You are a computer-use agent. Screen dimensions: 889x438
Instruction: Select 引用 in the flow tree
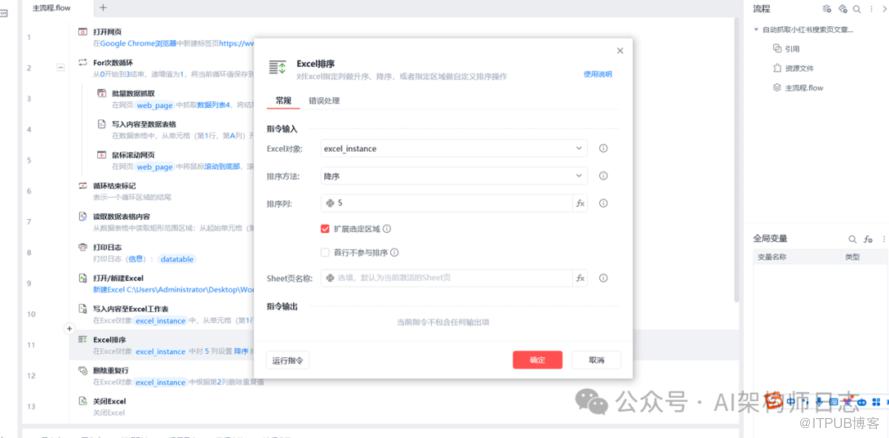tap(792, 49)
